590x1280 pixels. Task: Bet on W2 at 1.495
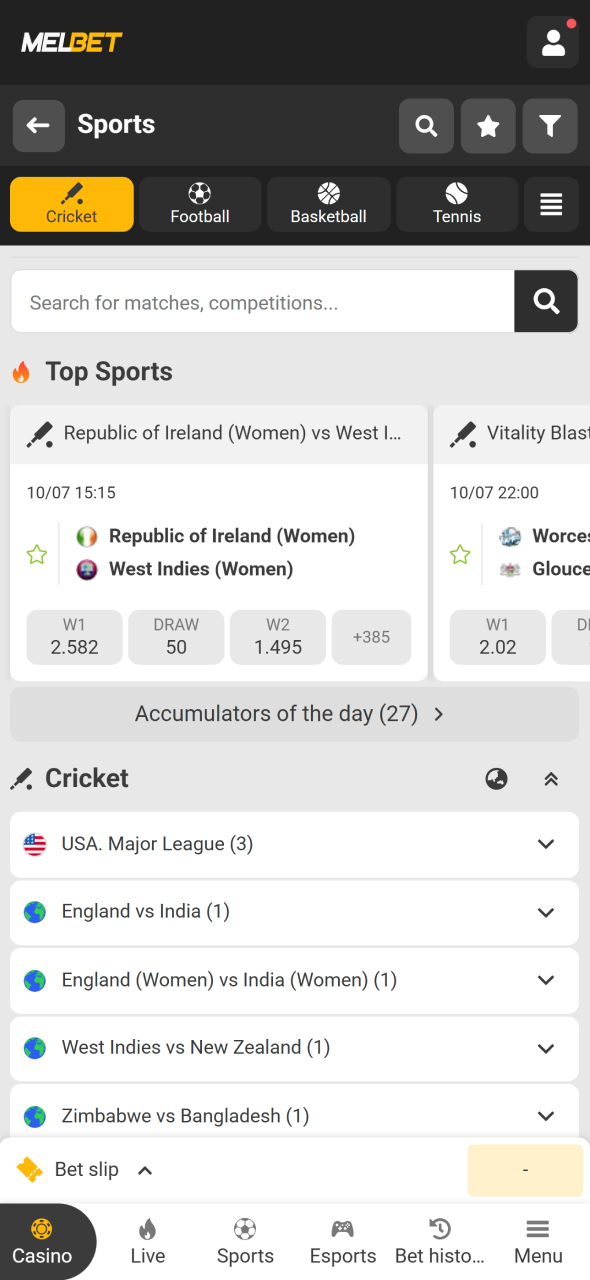point(278,637)
